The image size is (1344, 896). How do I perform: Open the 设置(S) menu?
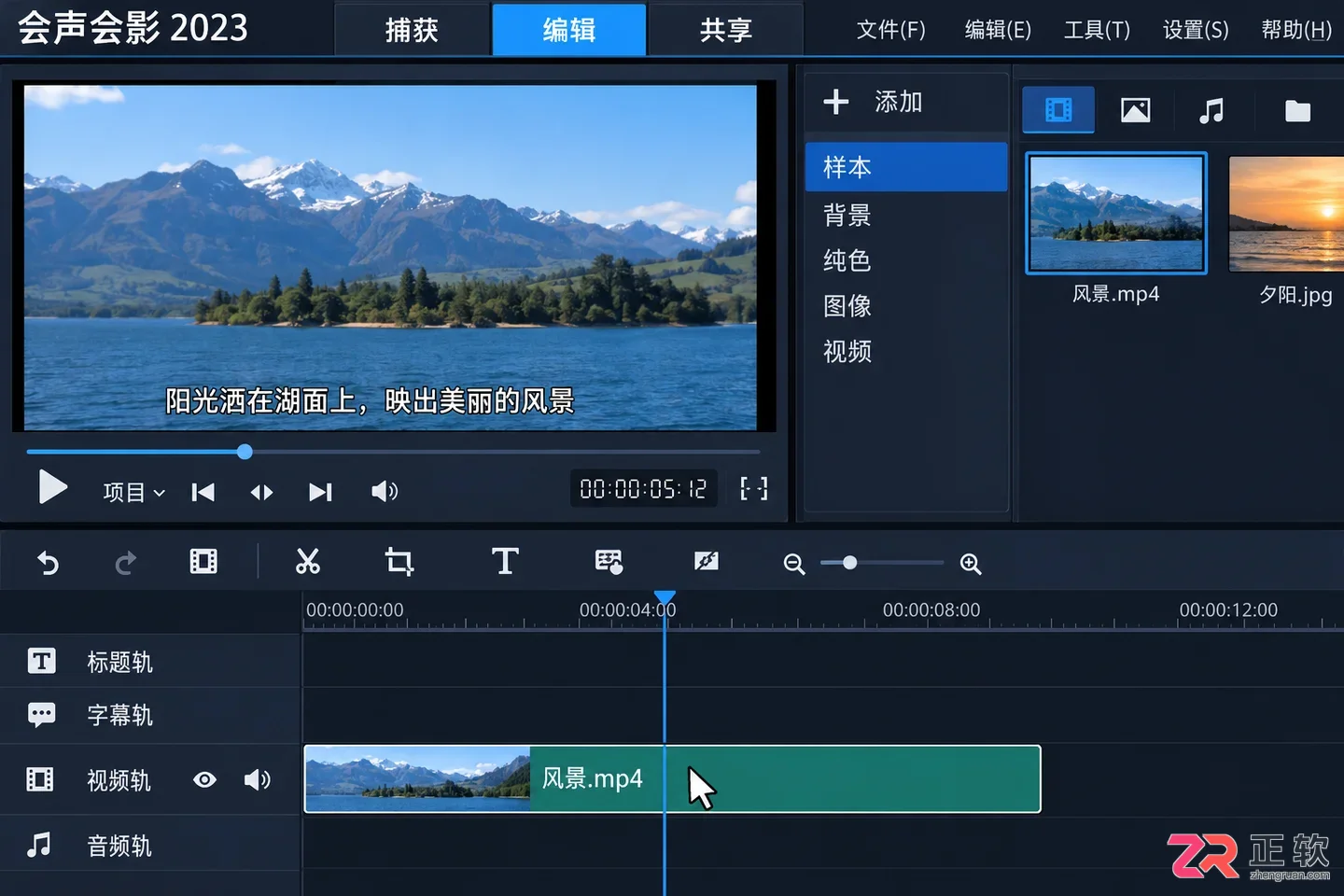tap(1196, 30)
